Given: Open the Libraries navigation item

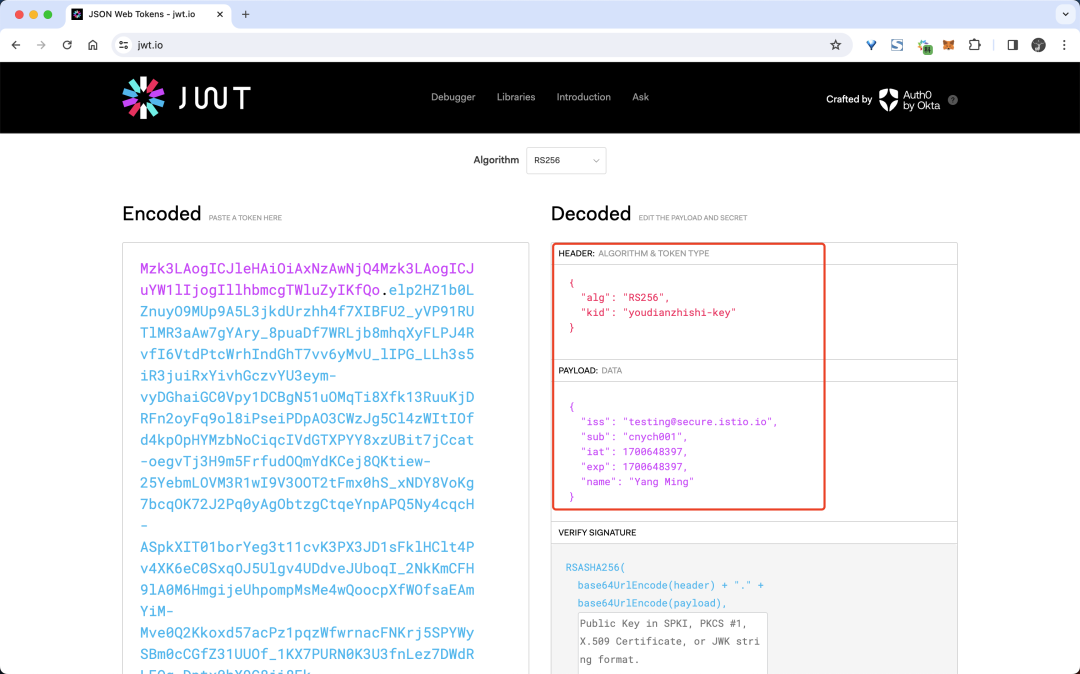Looking at the screenshot, I should (x=516, y=97).
